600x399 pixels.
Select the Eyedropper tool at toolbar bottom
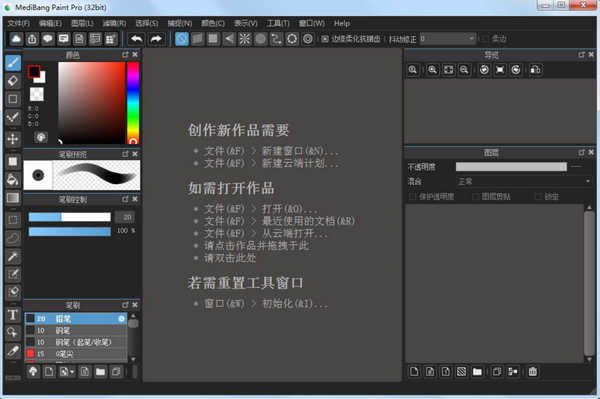point(13,351)
